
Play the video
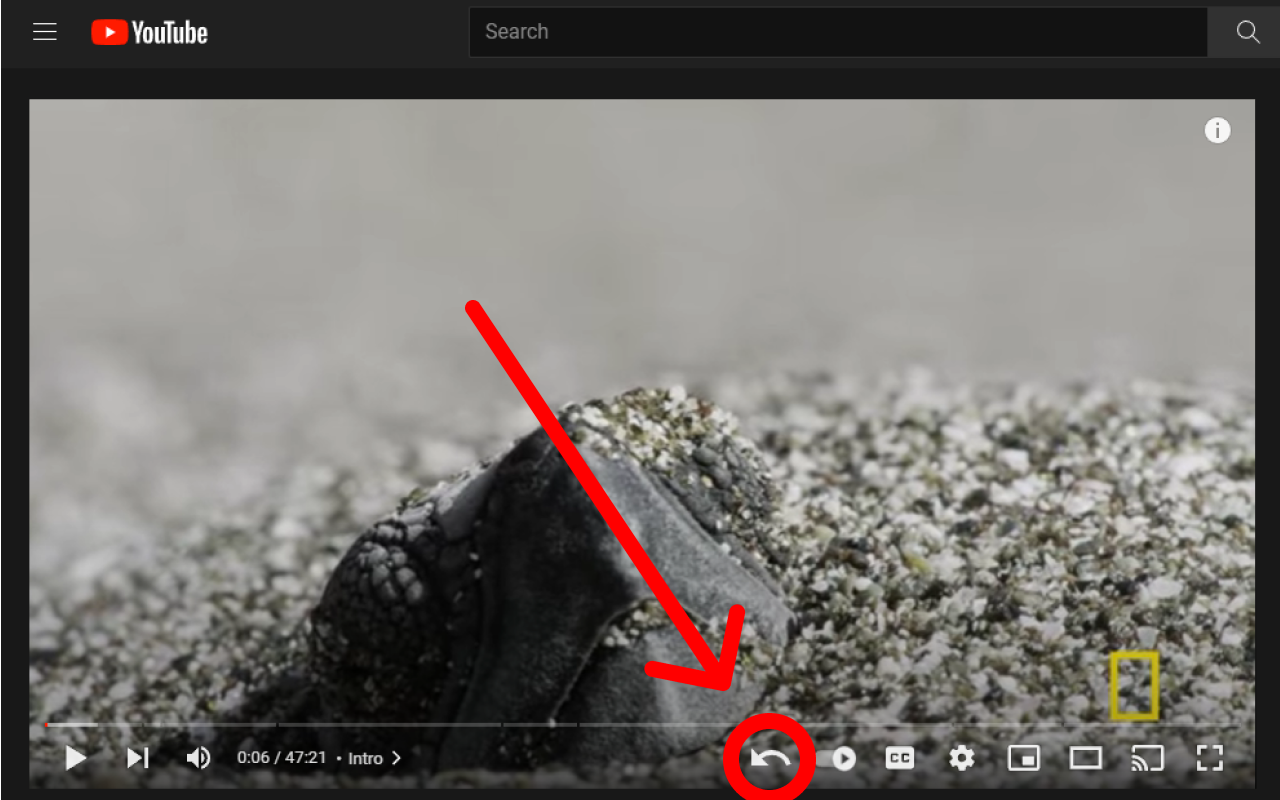(x=75, y=758)
